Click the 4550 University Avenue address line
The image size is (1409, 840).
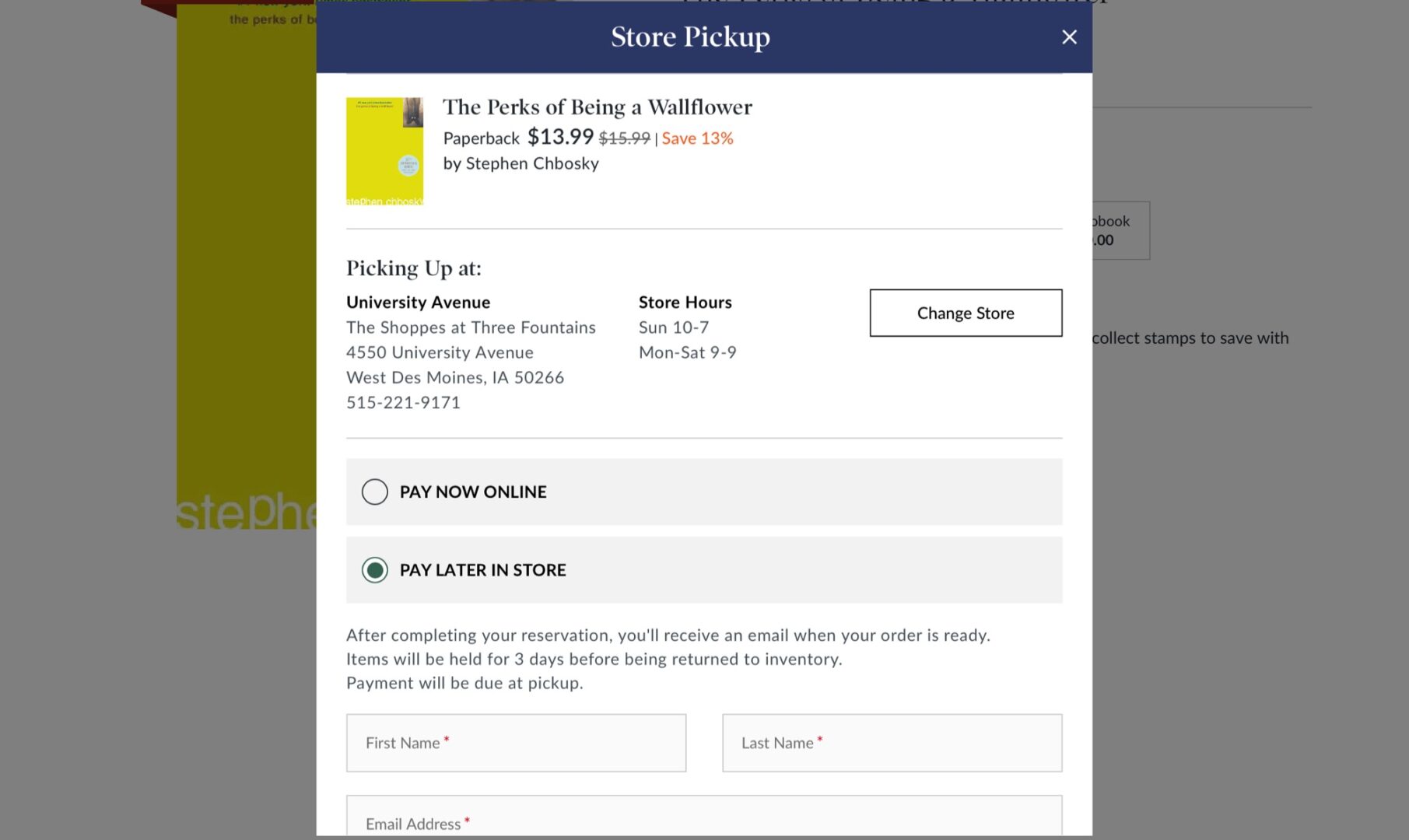tap(440, 352)
